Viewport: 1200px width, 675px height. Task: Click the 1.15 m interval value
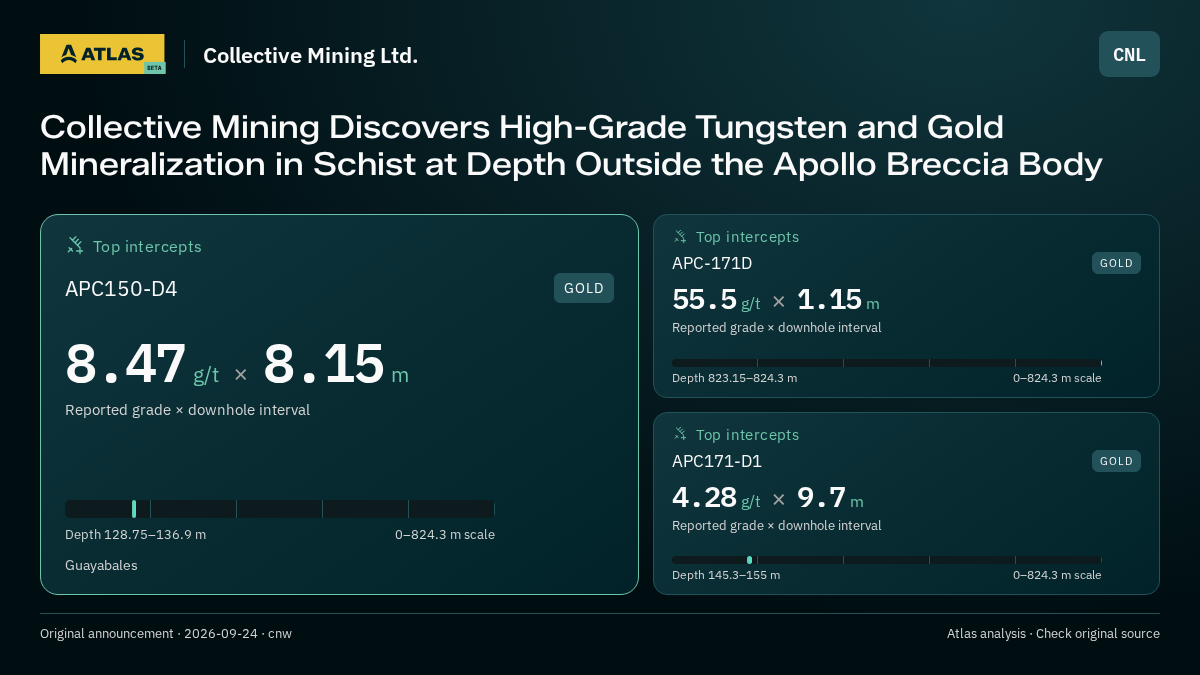click(x=838, y=300)
